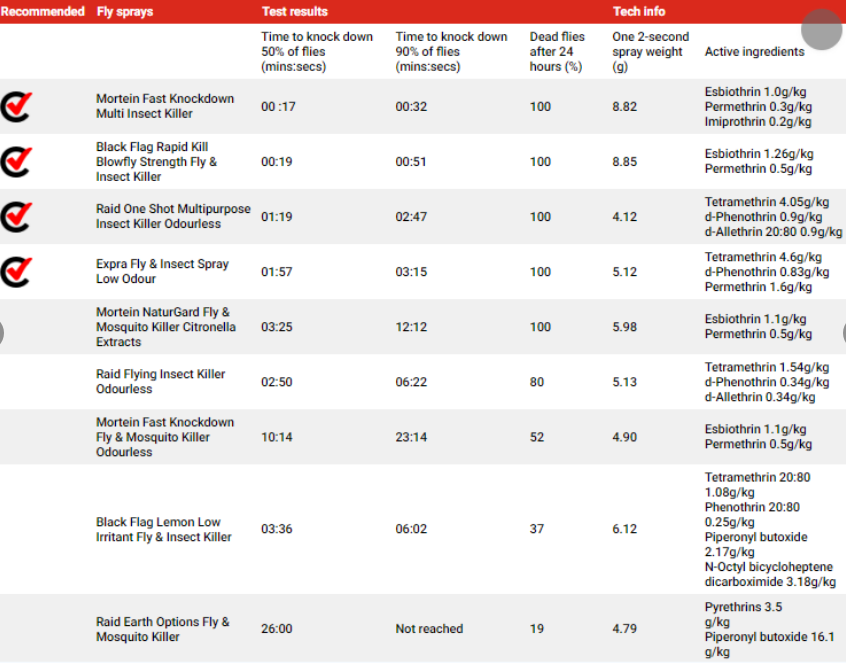Select the "Time to knock down 90% of flies" subheader
The width and height of the screenshot is (846, 663).
pos(451,51)
